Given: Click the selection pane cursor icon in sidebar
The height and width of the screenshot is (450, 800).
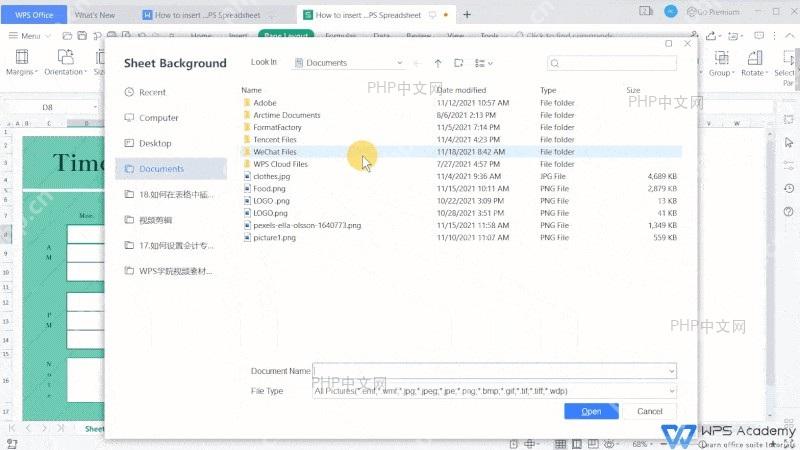Looking at the screenshot, I should (x=789, y=142).
